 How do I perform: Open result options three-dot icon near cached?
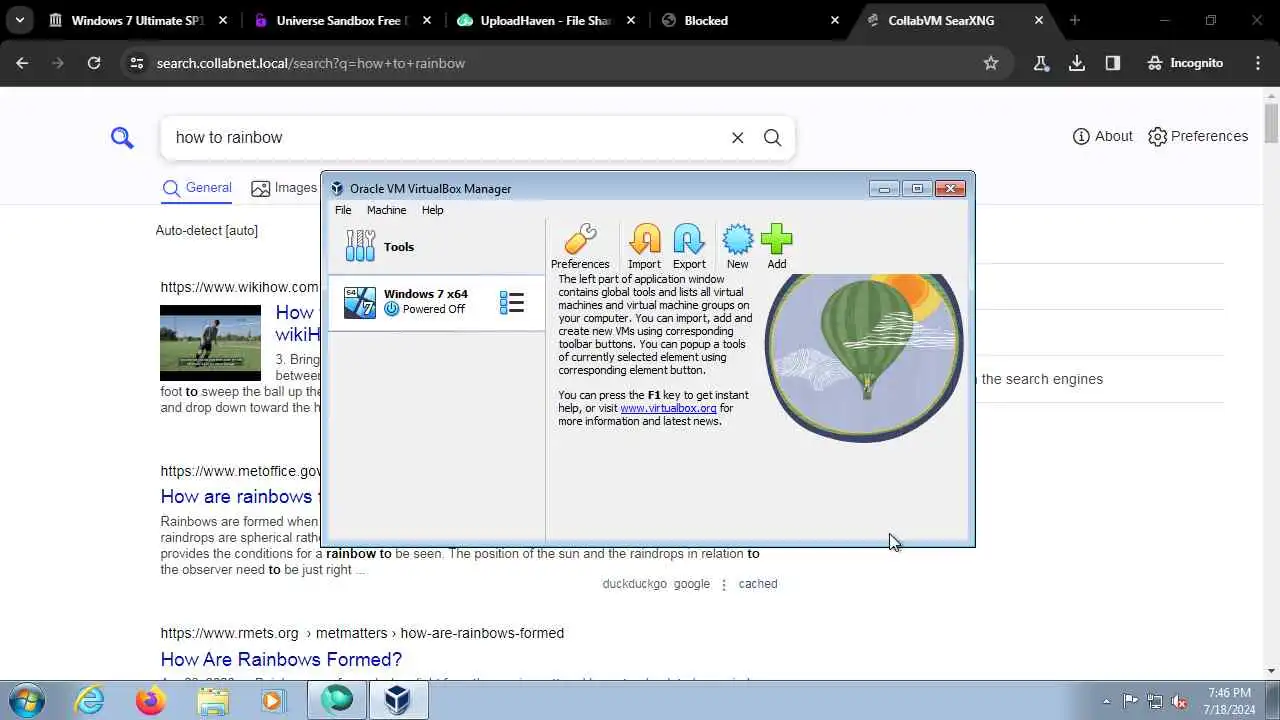click(x=724, y=584)
